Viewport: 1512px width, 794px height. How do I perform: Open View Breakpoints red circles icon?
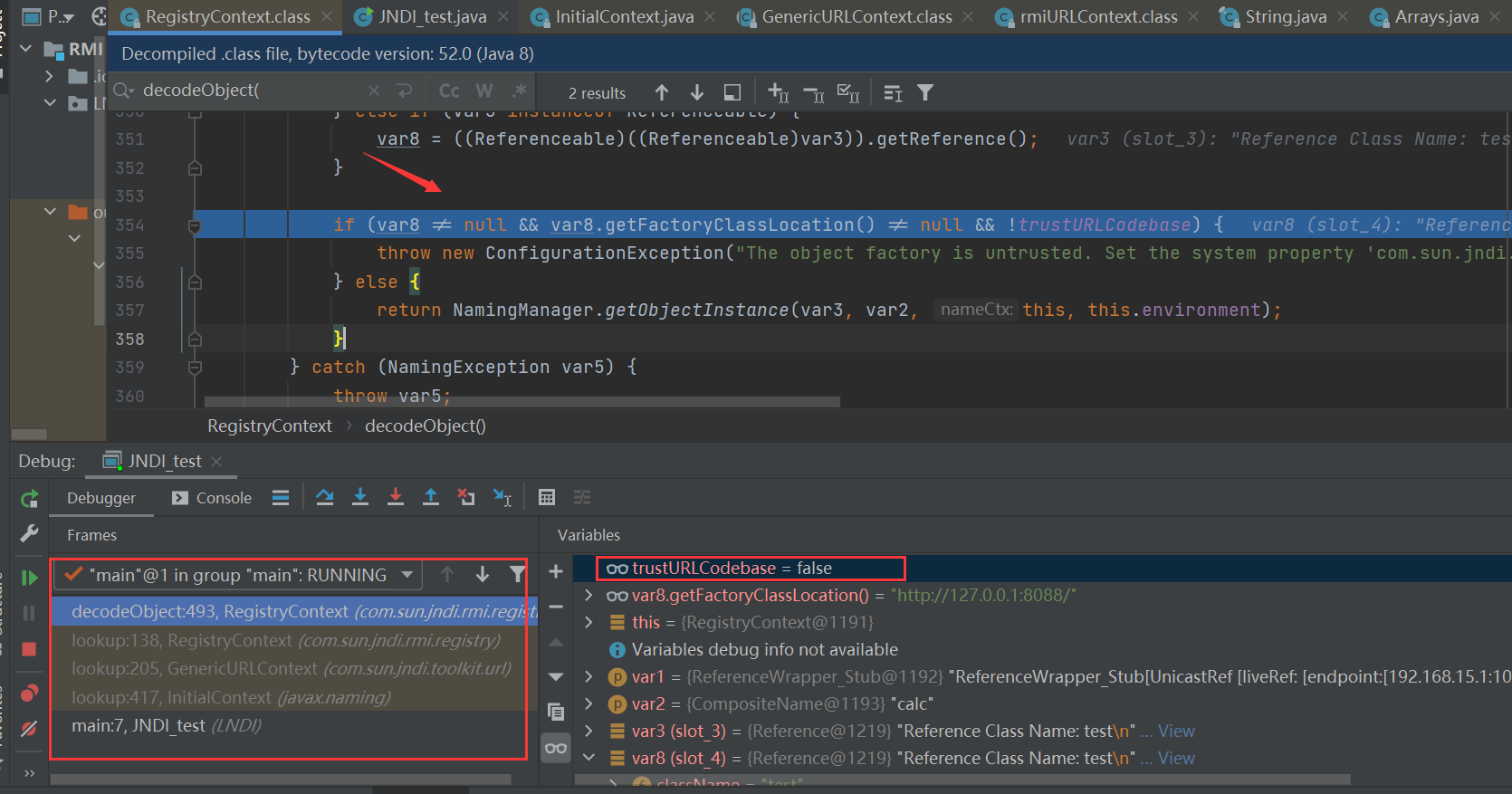pyautogui.click(x=29, y=694)
